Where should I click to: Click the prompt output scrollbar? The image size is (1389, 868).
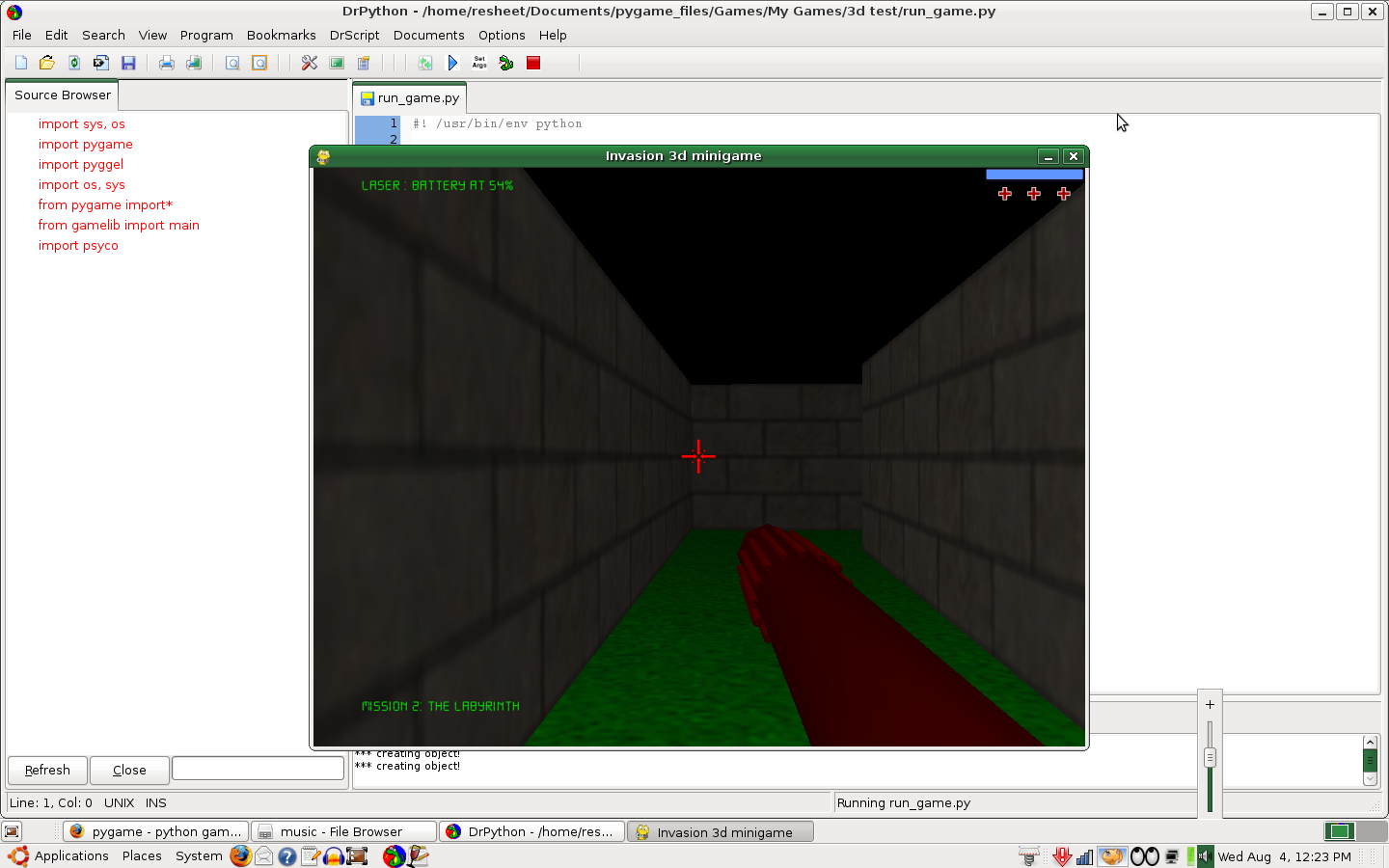click(x=1370, y=761)
